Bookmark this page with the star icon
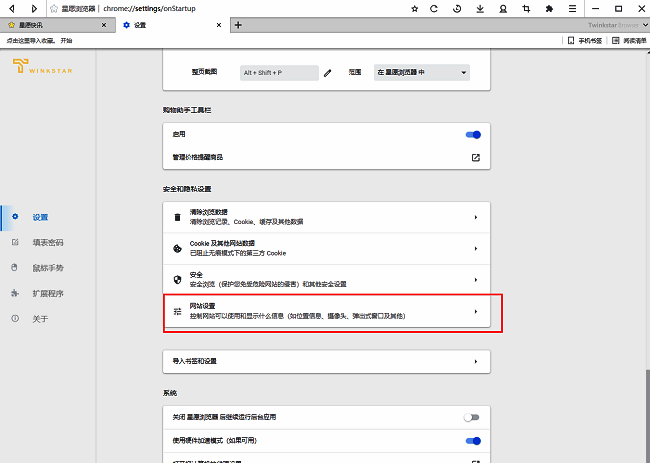This screenshot has height=463, width=650. (414, 9)
